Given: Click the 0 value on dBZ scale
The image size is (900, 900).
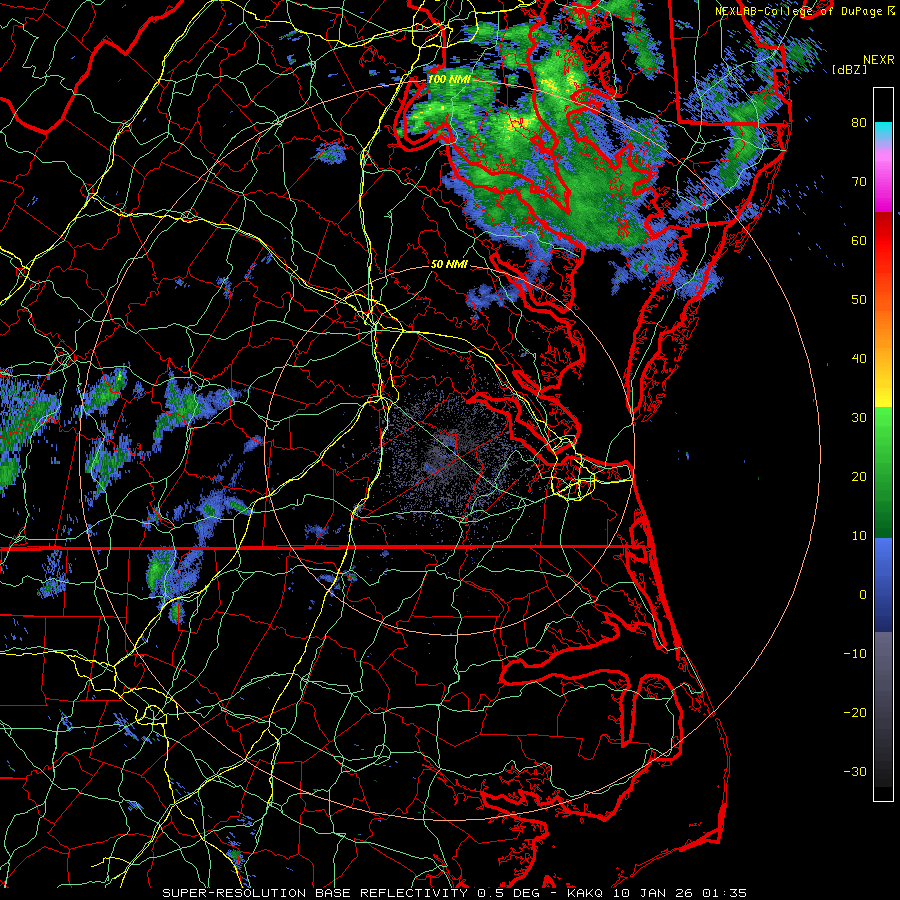Looking at the screenshot, I should tap(863, 595).
